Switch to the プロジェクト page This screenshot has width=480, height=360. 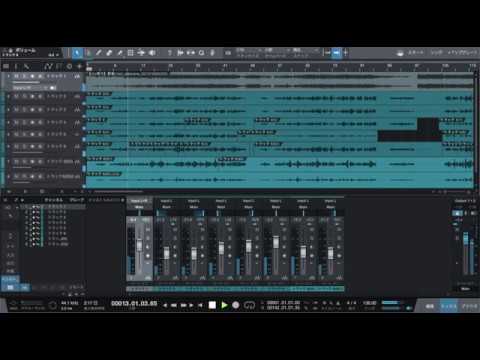coord(462,53)
